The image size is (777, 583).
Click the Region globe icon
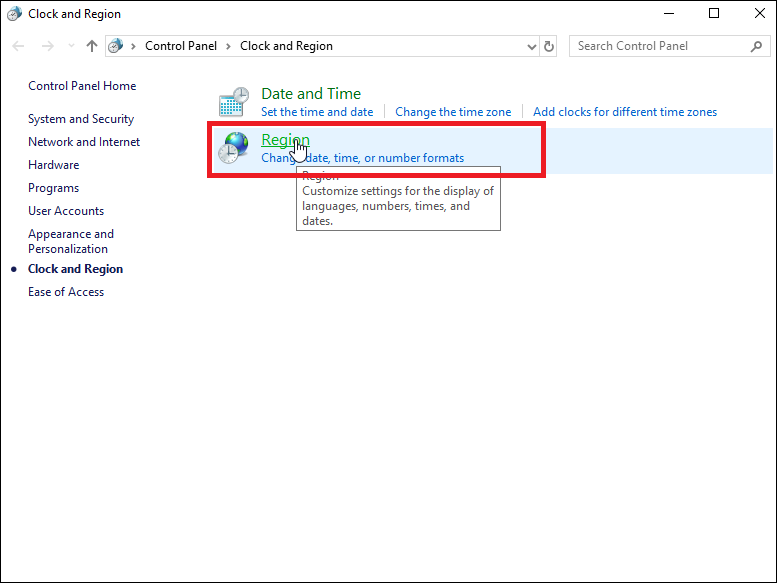[233, 148]
